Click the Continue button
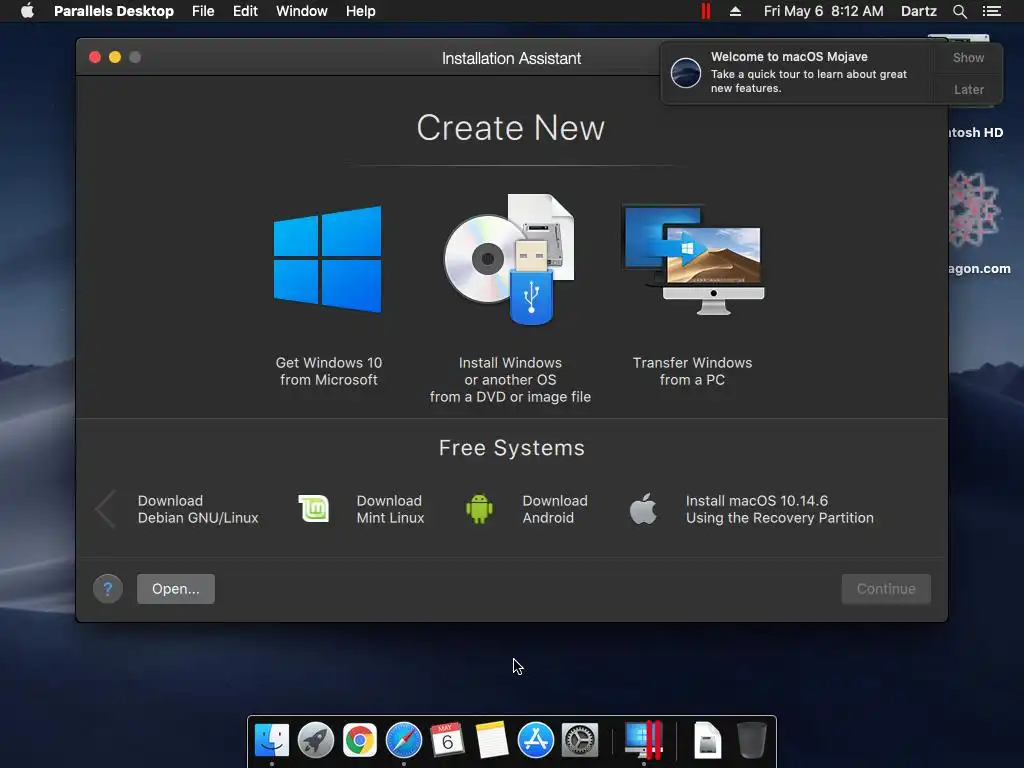 point(886,589)
